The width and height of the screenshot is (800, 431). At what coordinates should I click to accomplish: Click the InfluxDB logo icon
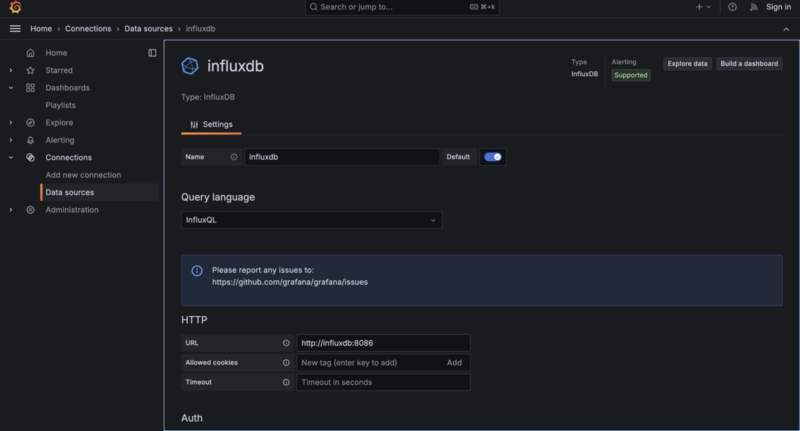190,66
